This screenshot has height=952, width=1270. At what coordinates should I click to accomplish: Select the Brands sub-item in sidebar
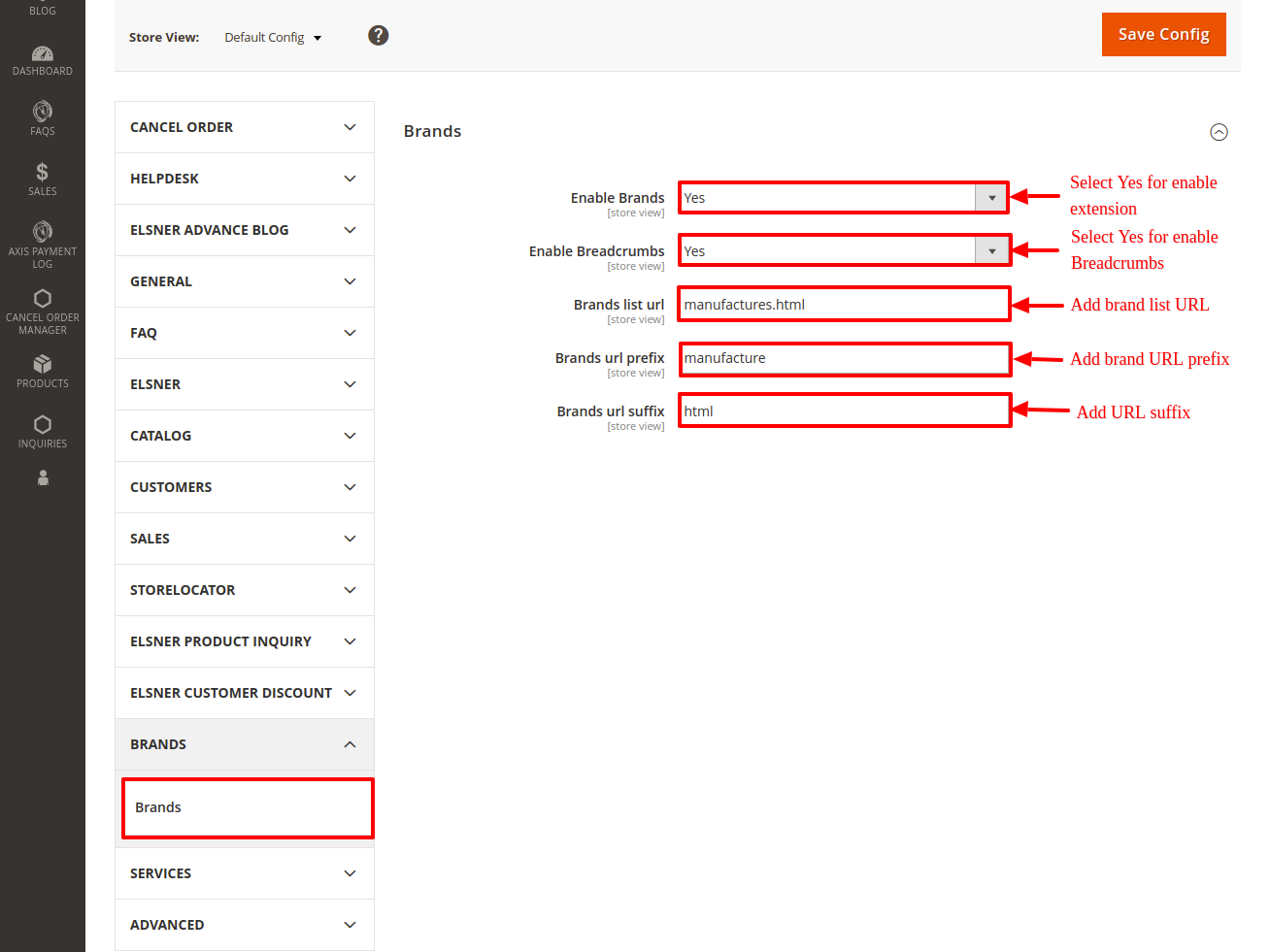[248, 807]
